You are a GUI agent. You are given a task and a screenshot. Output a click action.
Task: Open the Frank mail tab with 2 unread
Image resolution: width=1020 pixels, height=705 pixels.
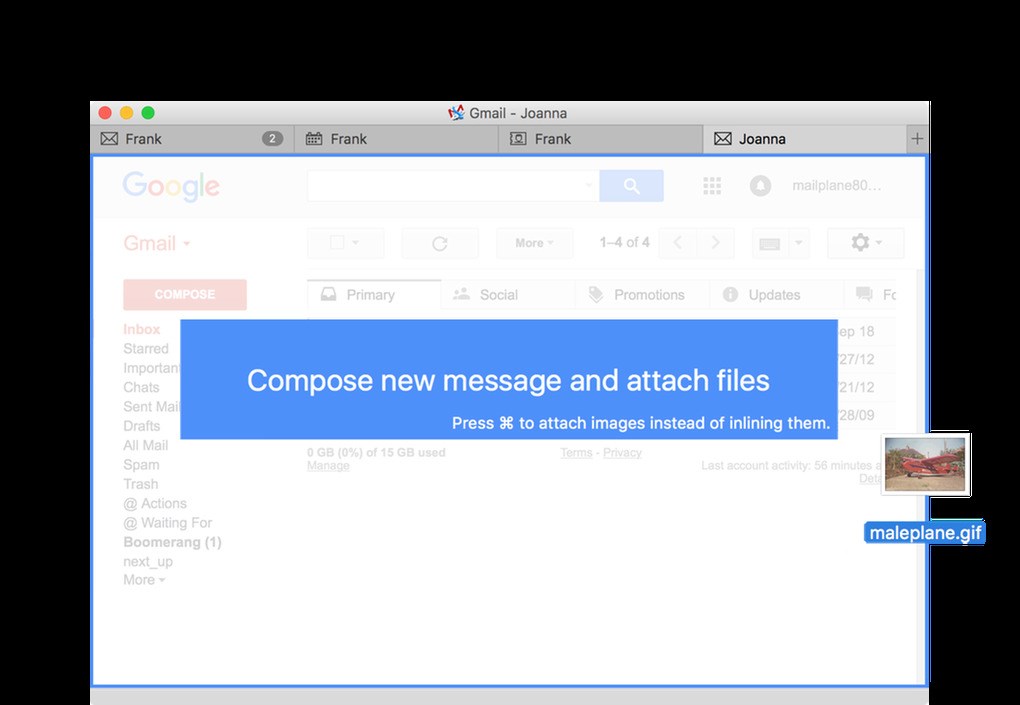pos(192,139)
